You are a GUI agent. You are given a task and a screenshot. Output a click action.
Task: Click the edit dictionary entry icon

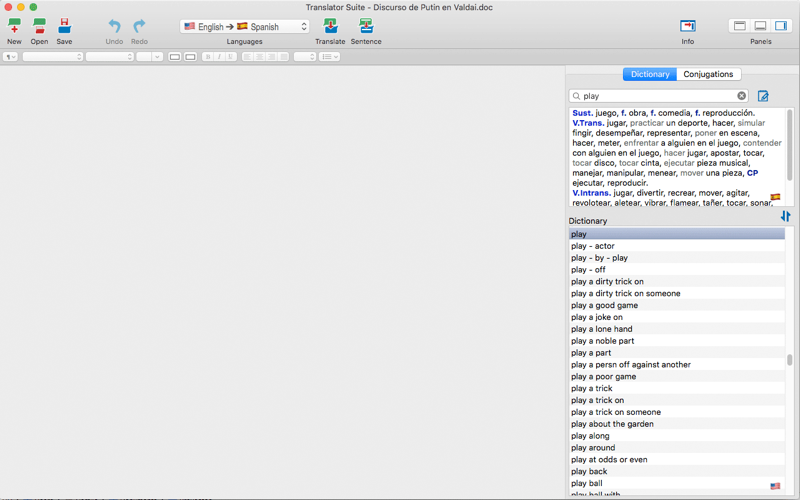click(763, 96)
